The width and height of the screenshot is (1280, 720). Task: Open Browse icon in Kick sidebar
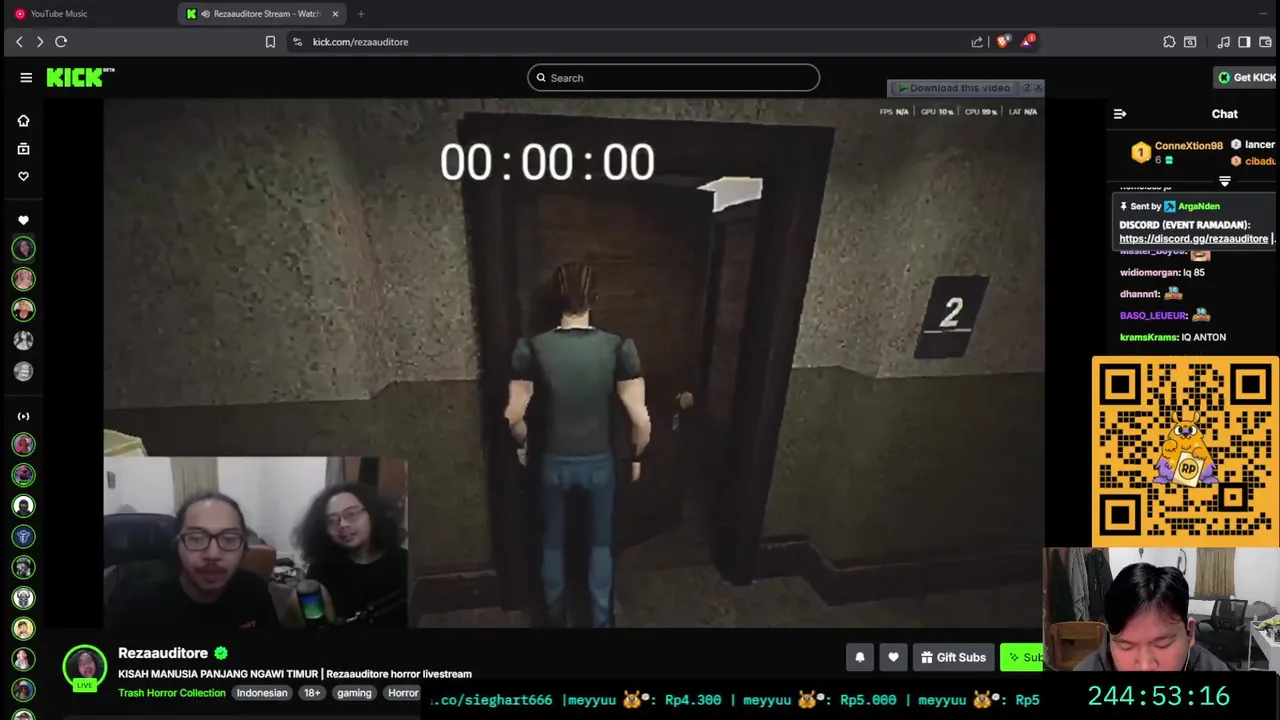pyautogui.click(x=23, y=149)
